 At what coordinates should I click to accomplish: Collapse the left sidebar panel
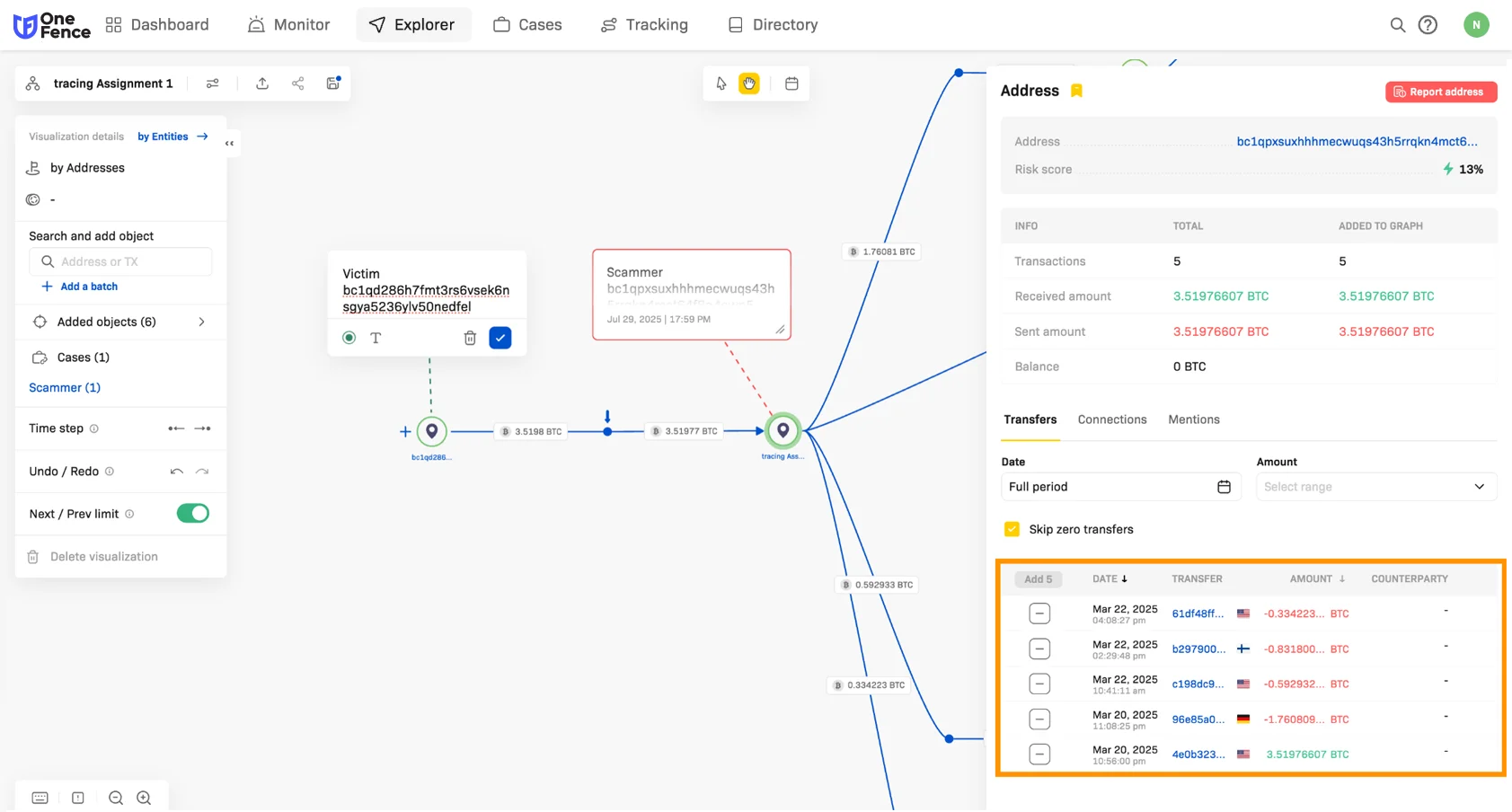coord(230,144)
